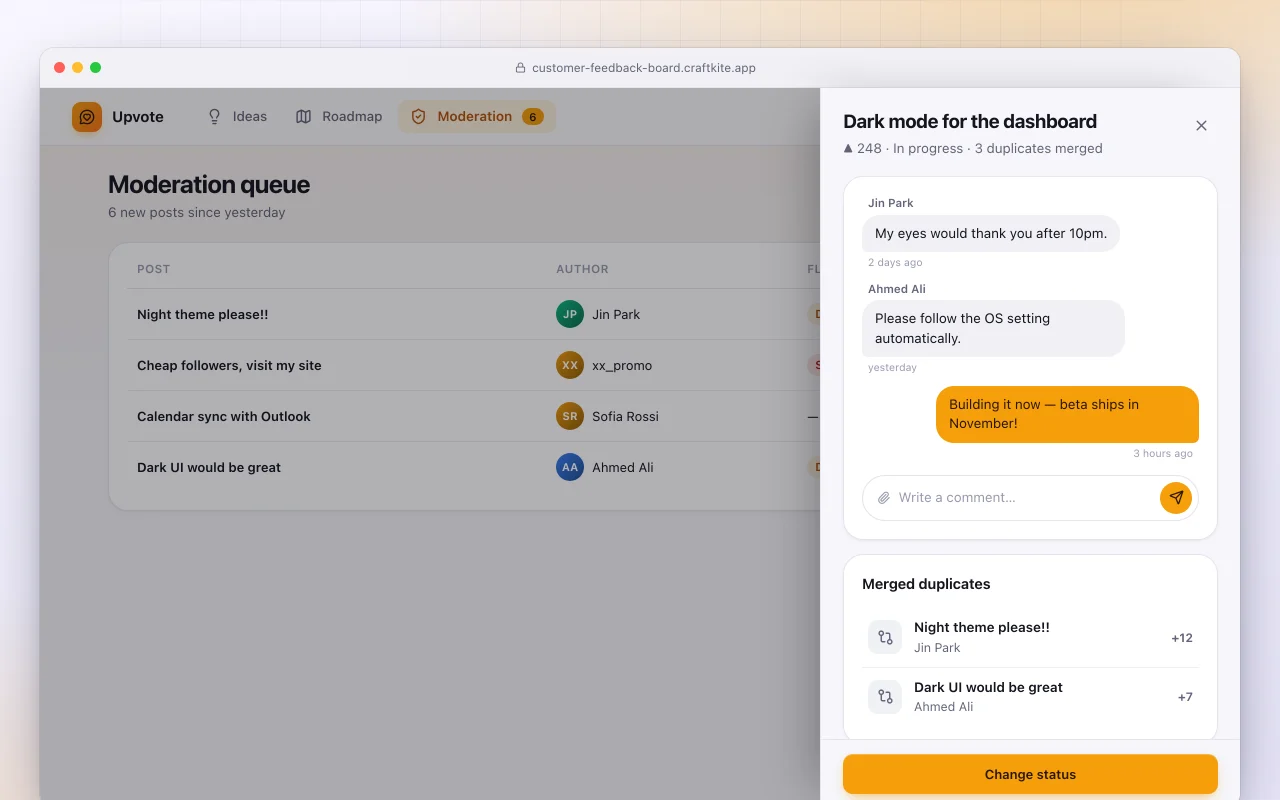1280x800 pixels.
Task: Click the +12 vote count
Action: [x=1182, y=638]
